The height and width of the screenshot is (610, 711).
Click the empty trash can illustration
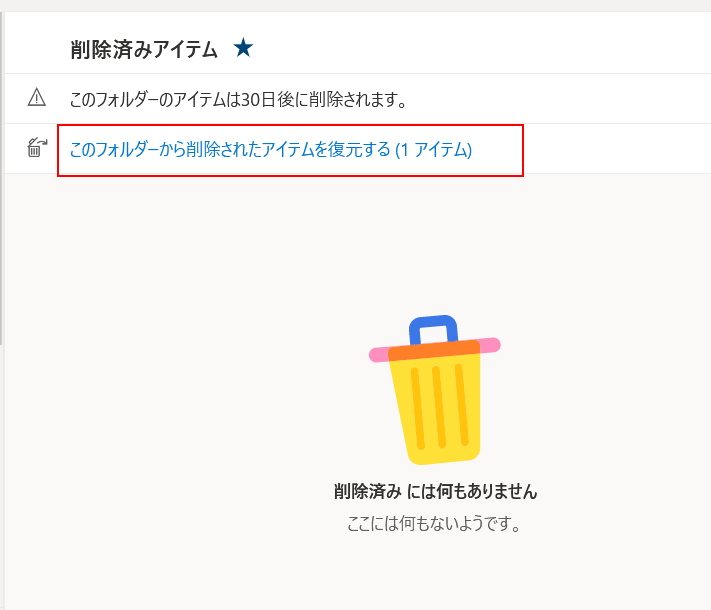tap(434, 390)
